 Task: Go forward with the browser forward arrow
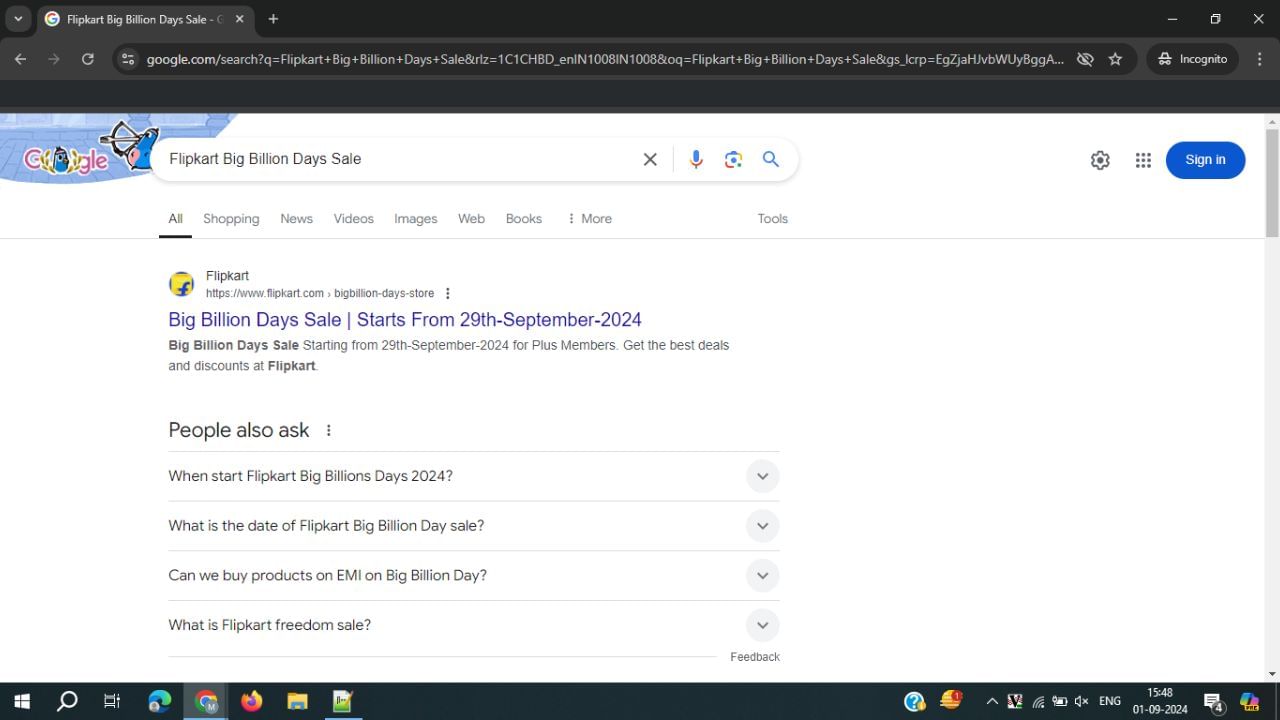pyautogui.click(x=54, y=59)
